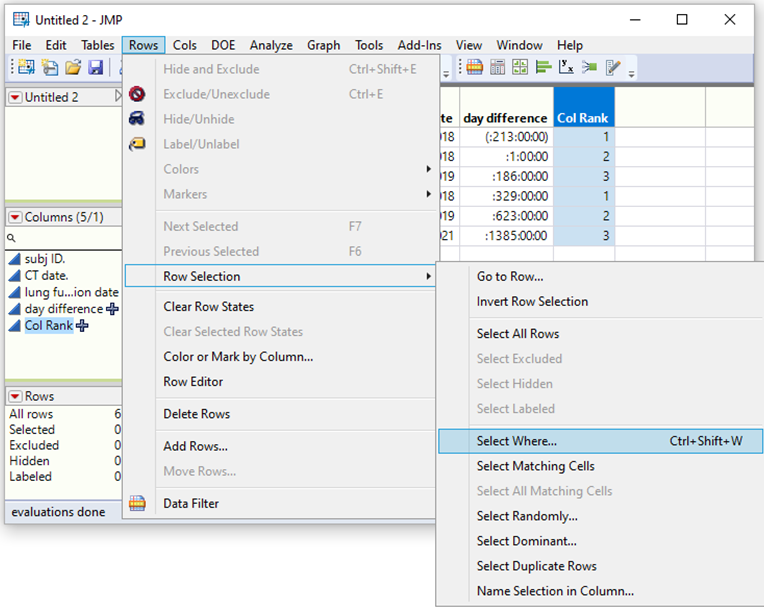Click the Open file folder toolbar icon
Screen dimensions: 764x612
(x=73, y=67)
